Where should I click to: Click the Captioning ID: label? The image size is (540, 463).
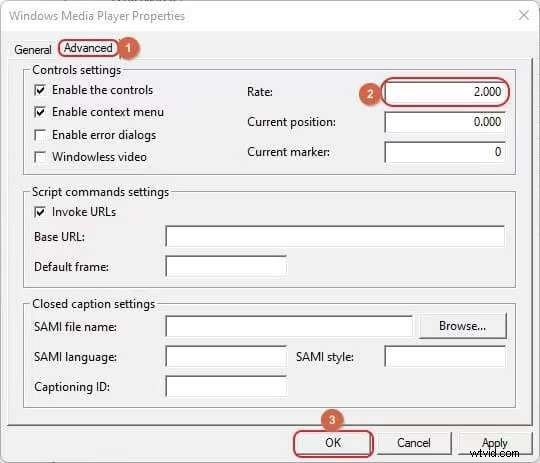[72, 387]
